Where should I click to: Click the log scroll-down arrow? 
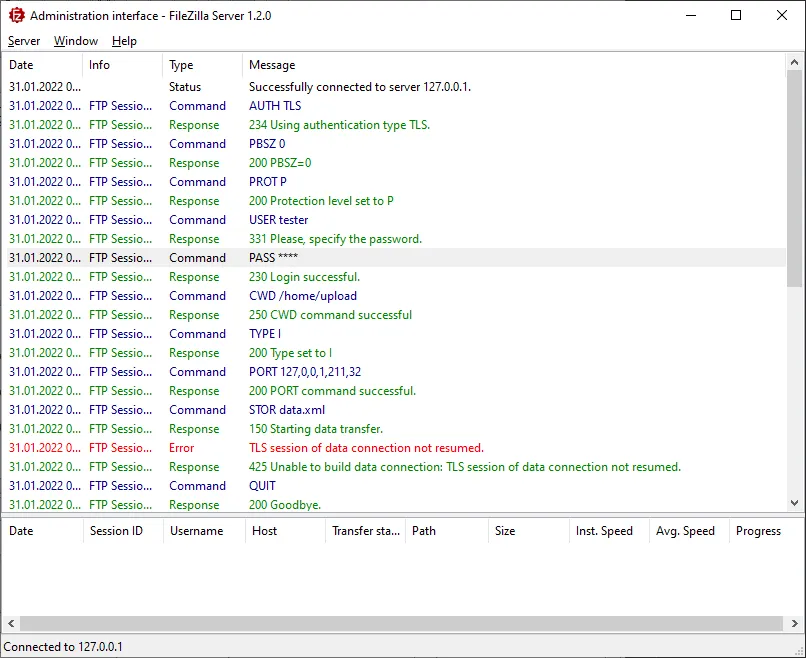click(795, 503)
